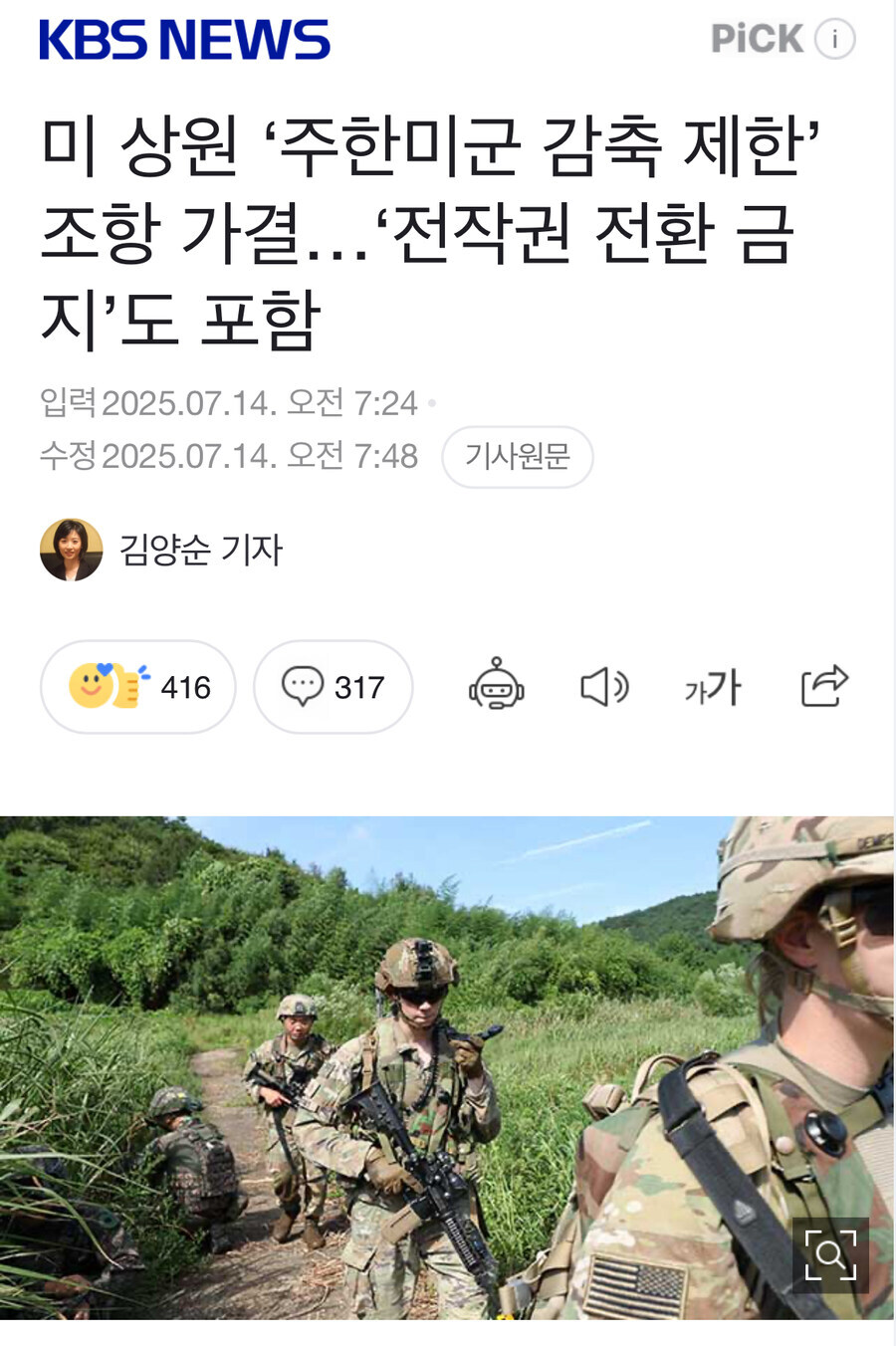
Task: Click the 317 comments count
Action: click(359, 688)
